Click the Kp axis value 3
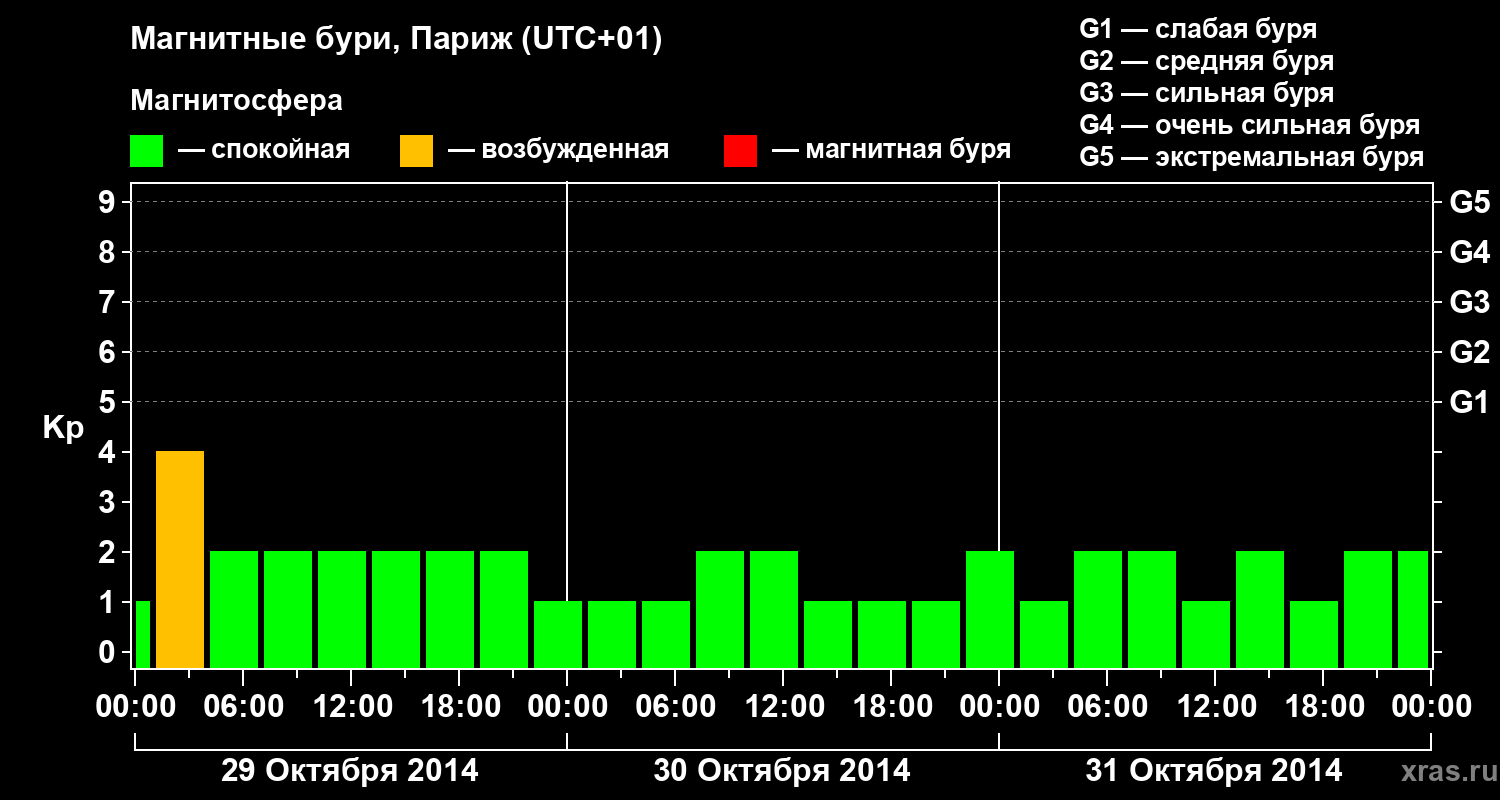Image resolution: width=1500 pixels, height=800 pixels. 109,502
